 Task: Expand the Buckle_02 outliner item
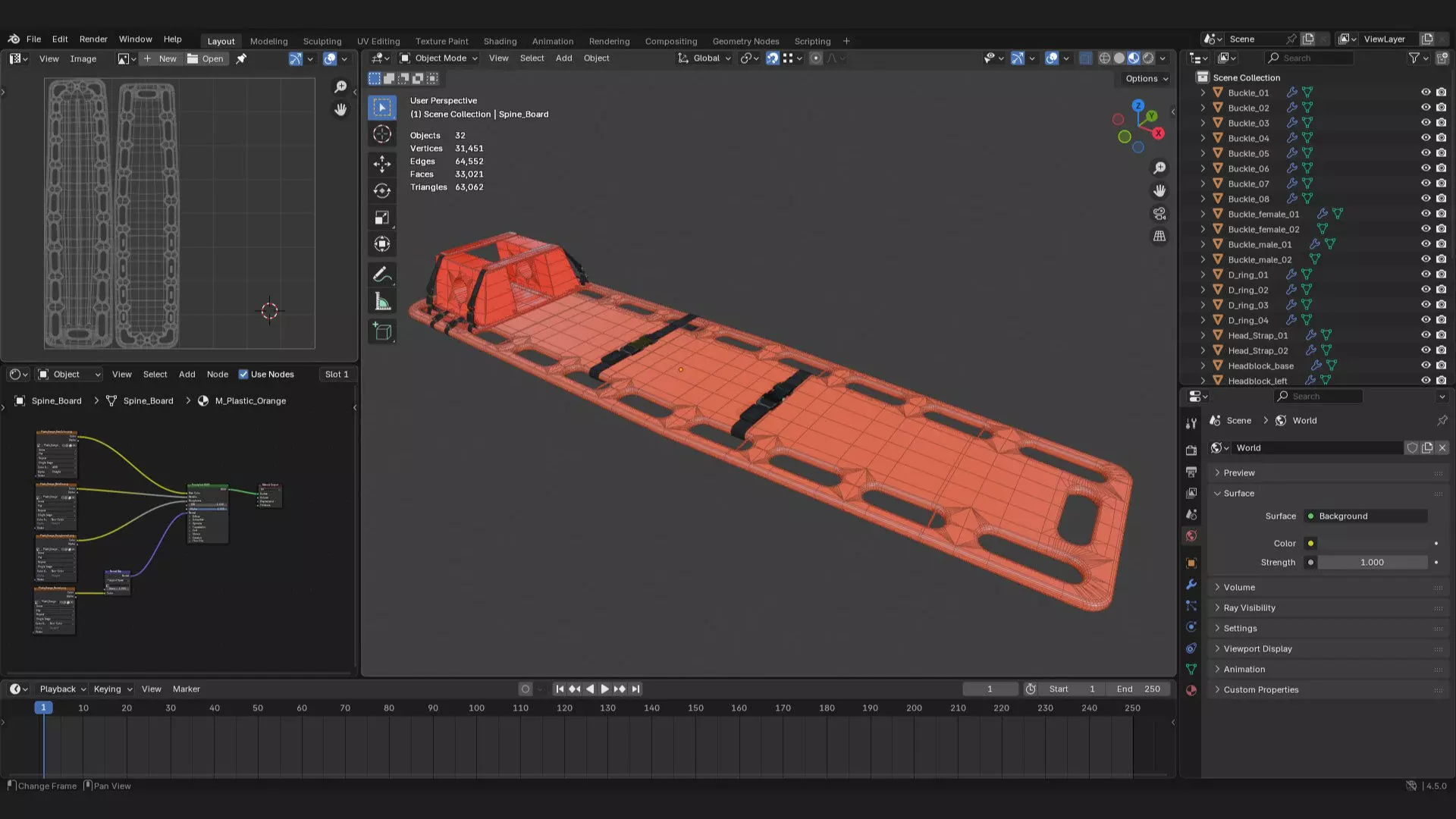coord(1203,108)
